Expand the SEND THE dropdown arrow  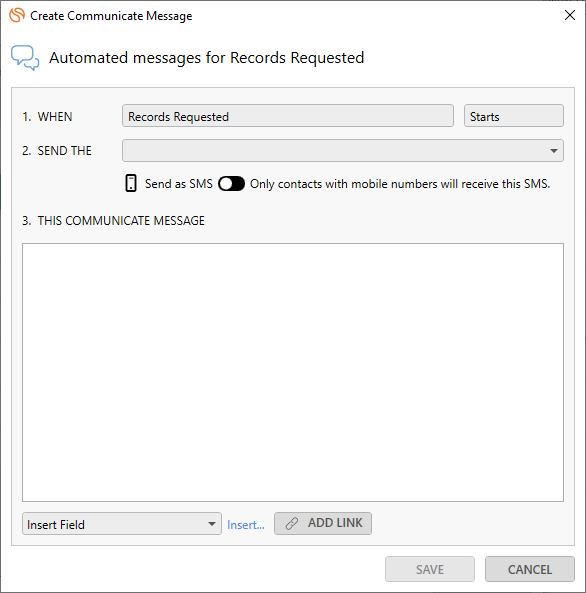(554, 151)
